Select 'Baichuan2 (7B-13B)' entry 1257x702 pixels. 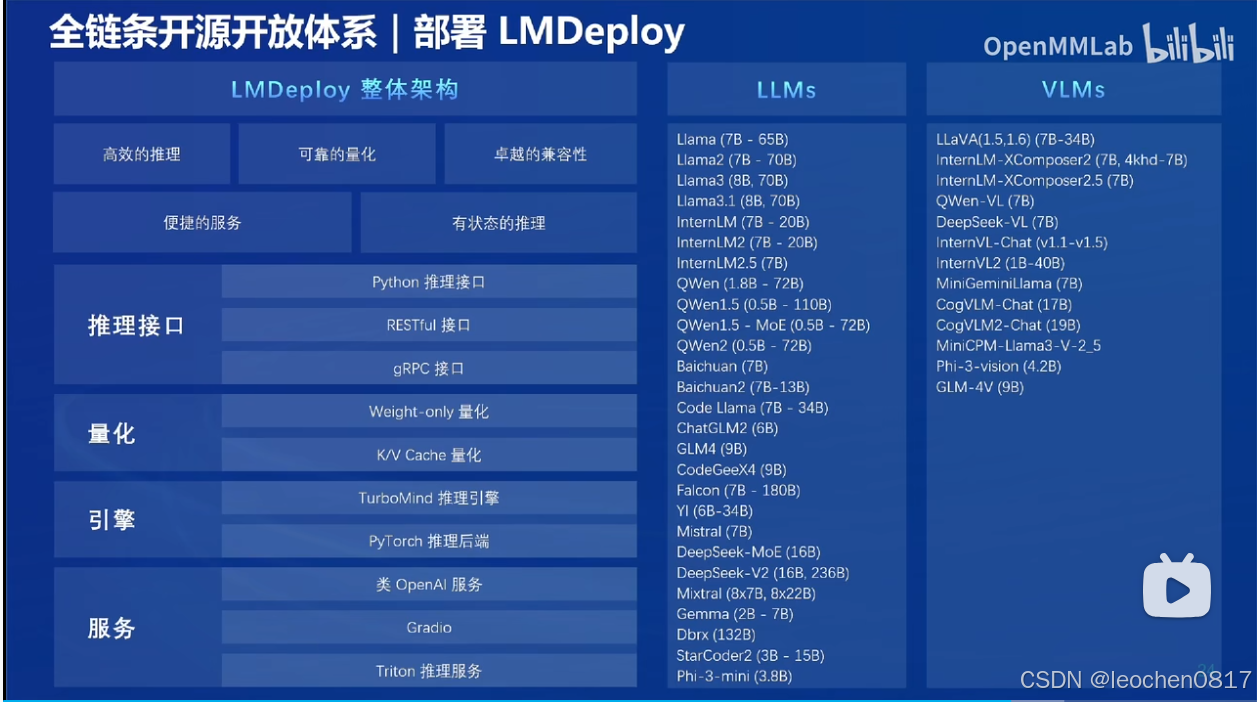743,387
